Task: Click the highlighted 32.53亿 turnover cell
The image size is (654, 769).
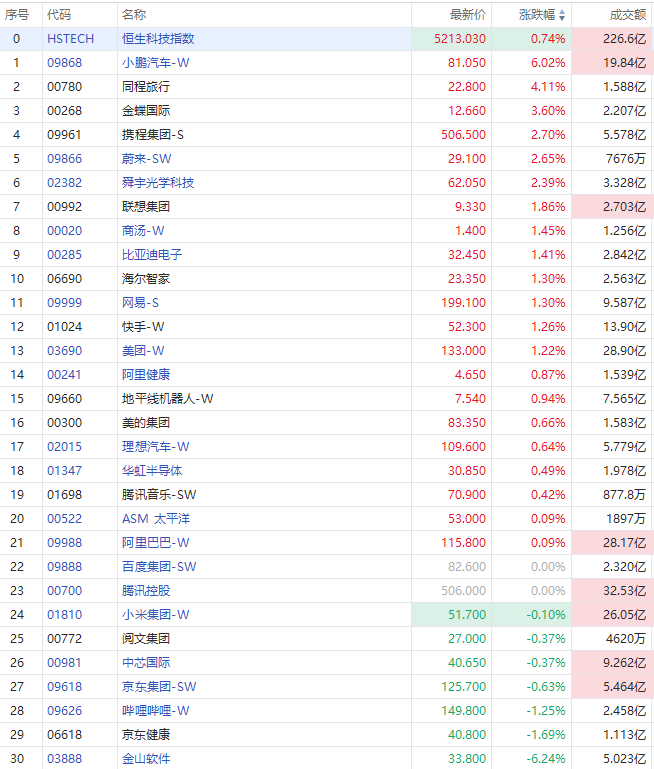Action: 614,591
